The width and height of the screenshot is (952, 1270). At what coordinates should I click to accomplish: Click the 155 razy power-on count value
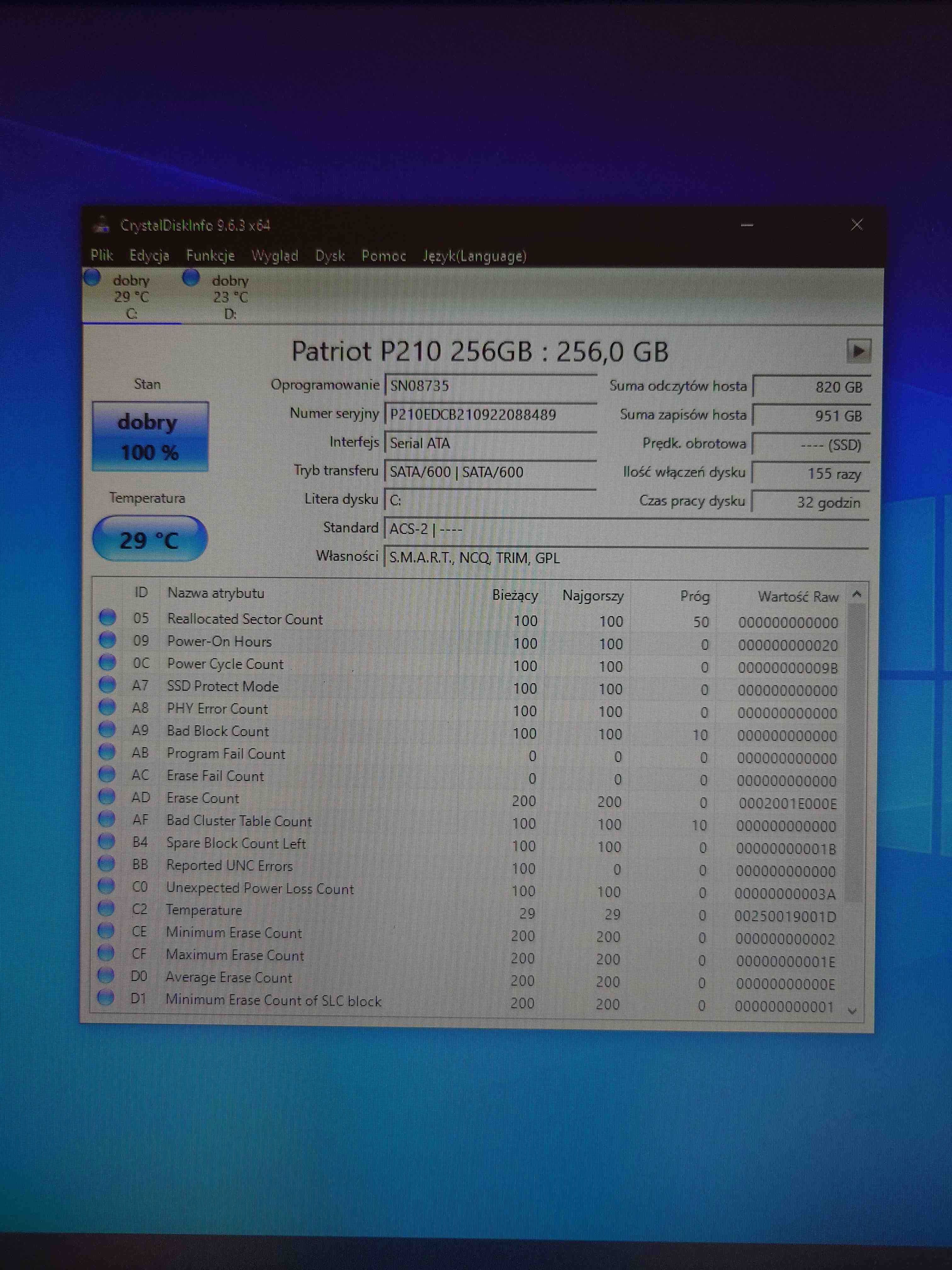pyautogui.click(x=811, y=474)
